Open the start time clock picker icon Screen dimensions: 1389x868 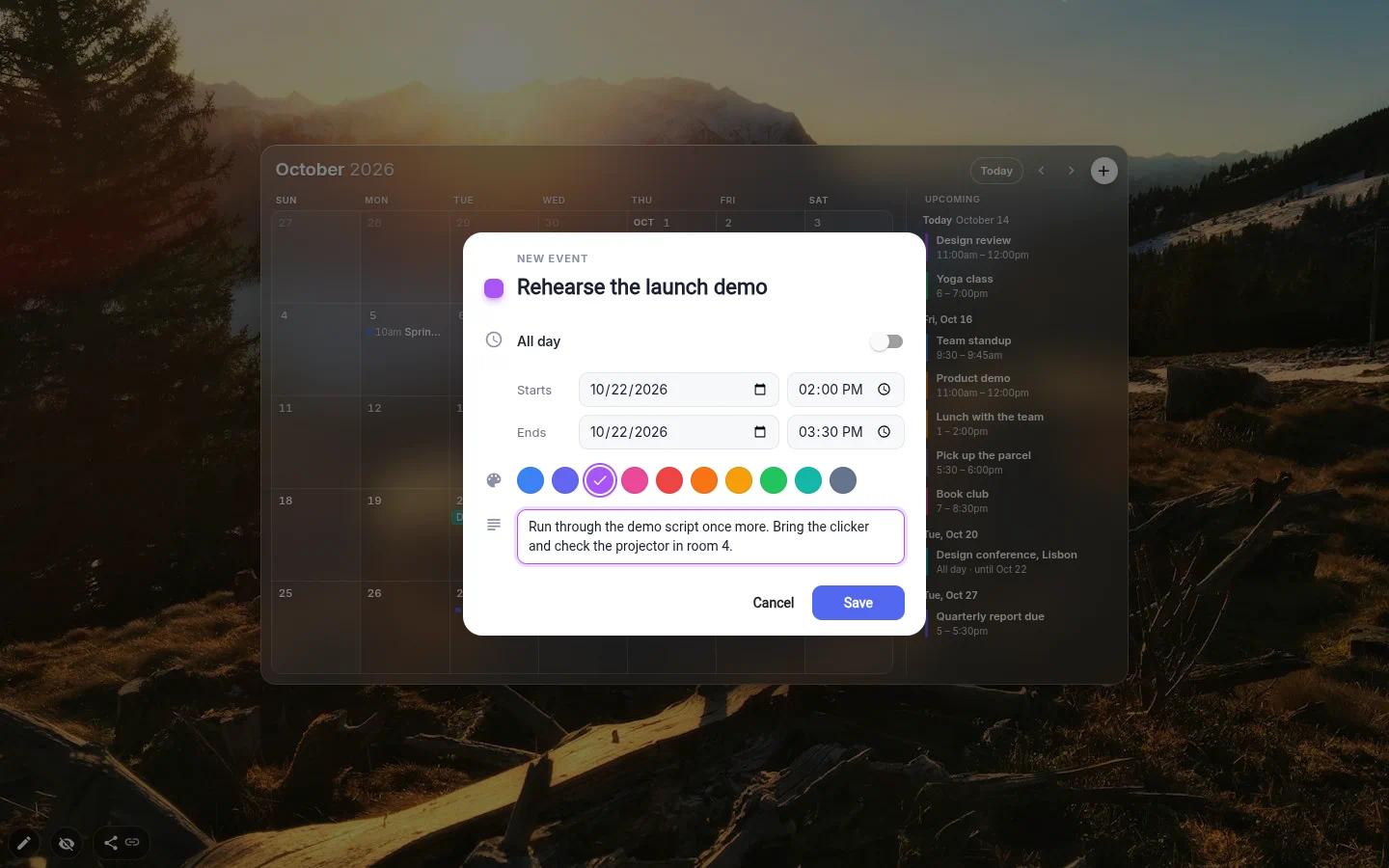click(884, 390)
